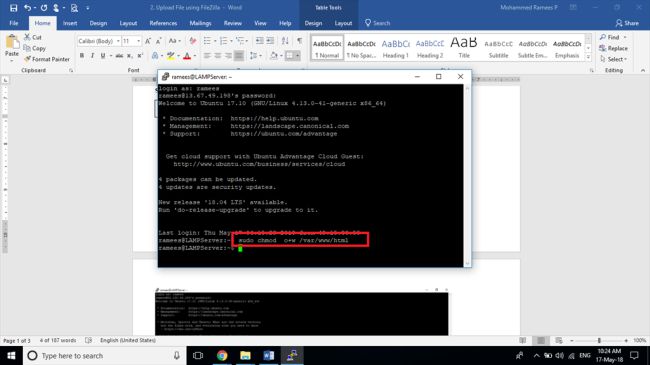Apply the text highlight color
The height and width of the screenshot is (365, 650).
pos(170,56)
